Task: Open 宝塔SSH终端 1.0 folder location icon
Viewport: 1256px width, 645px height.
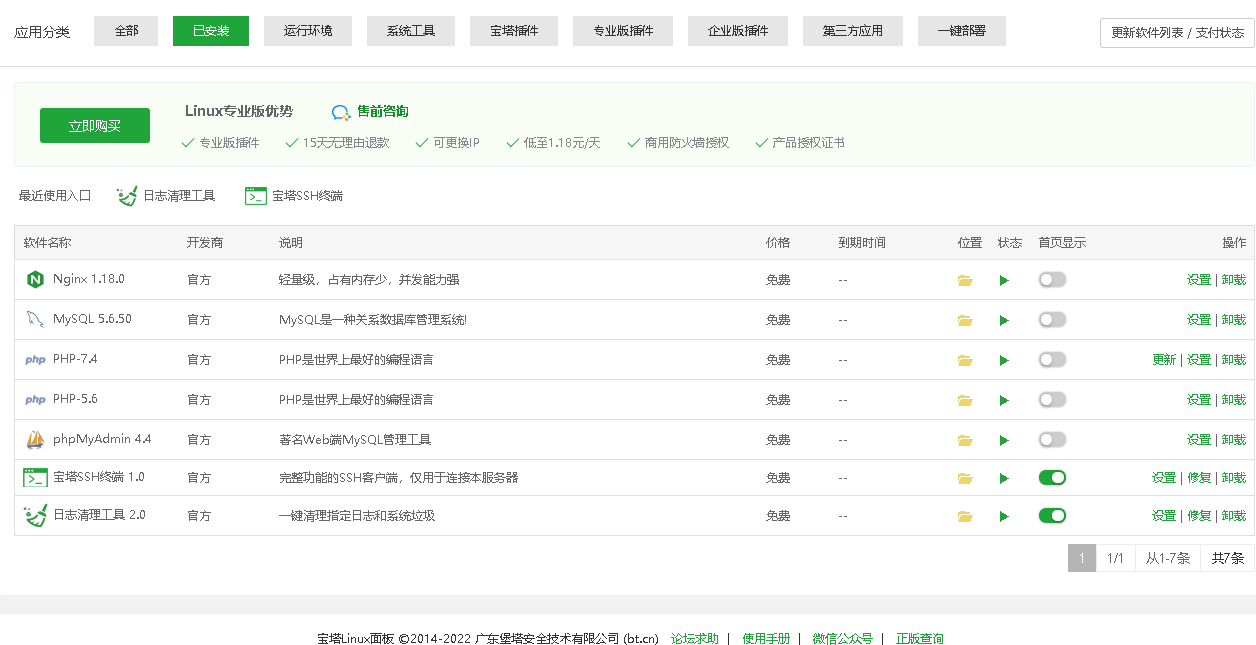Action: pyautogui.click(x=965, y=478)
